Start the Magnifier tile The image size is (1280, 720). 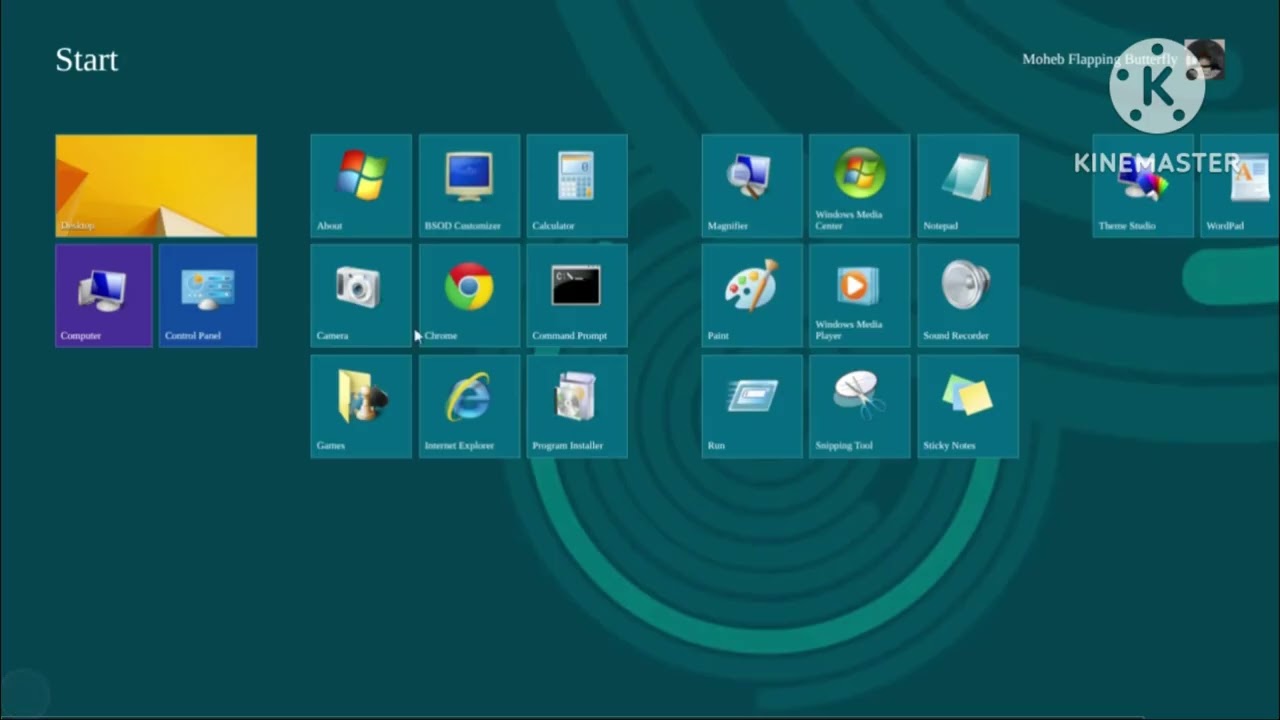tap(752, 186)
